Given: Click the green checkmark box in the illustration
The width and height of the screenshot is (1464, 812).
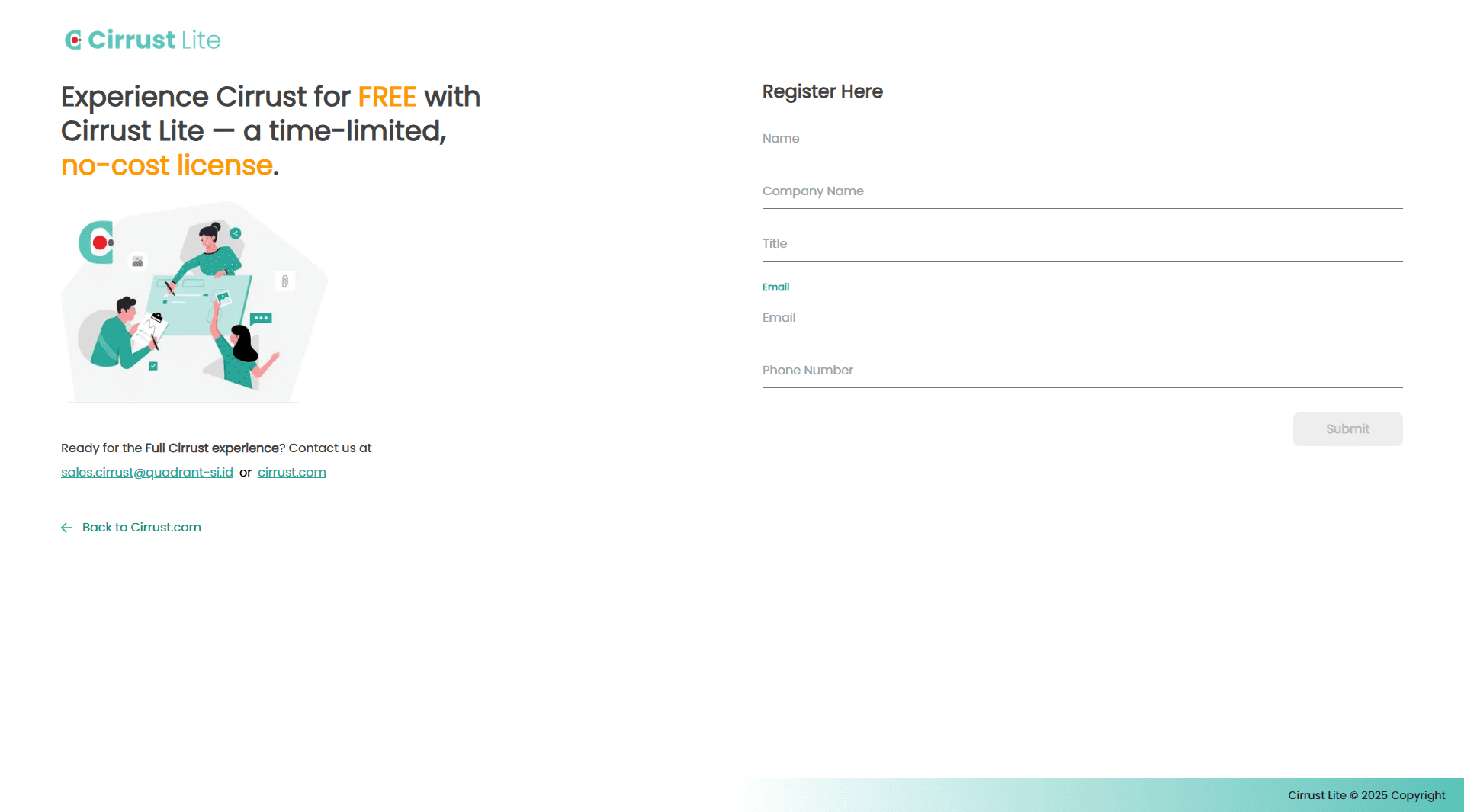Looking at the screenshot, I should point(153,366).
